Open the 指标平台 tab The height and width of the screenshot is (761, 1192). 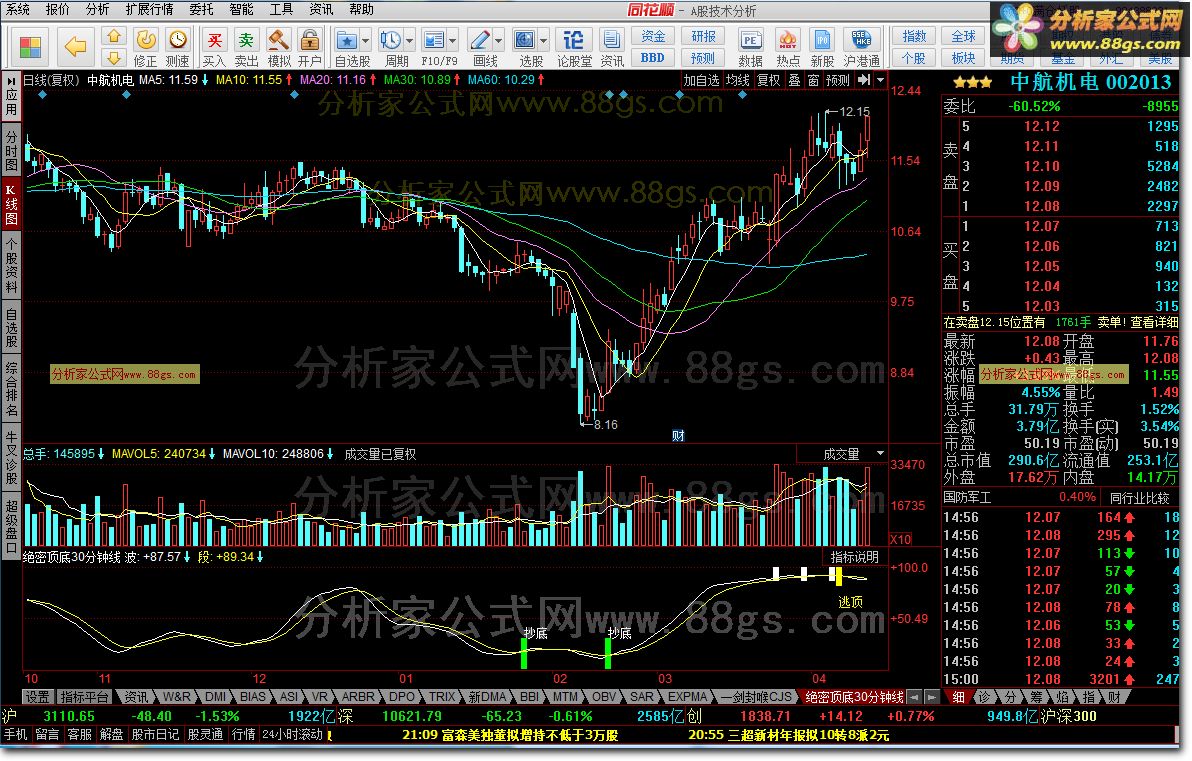click(84, 696)
